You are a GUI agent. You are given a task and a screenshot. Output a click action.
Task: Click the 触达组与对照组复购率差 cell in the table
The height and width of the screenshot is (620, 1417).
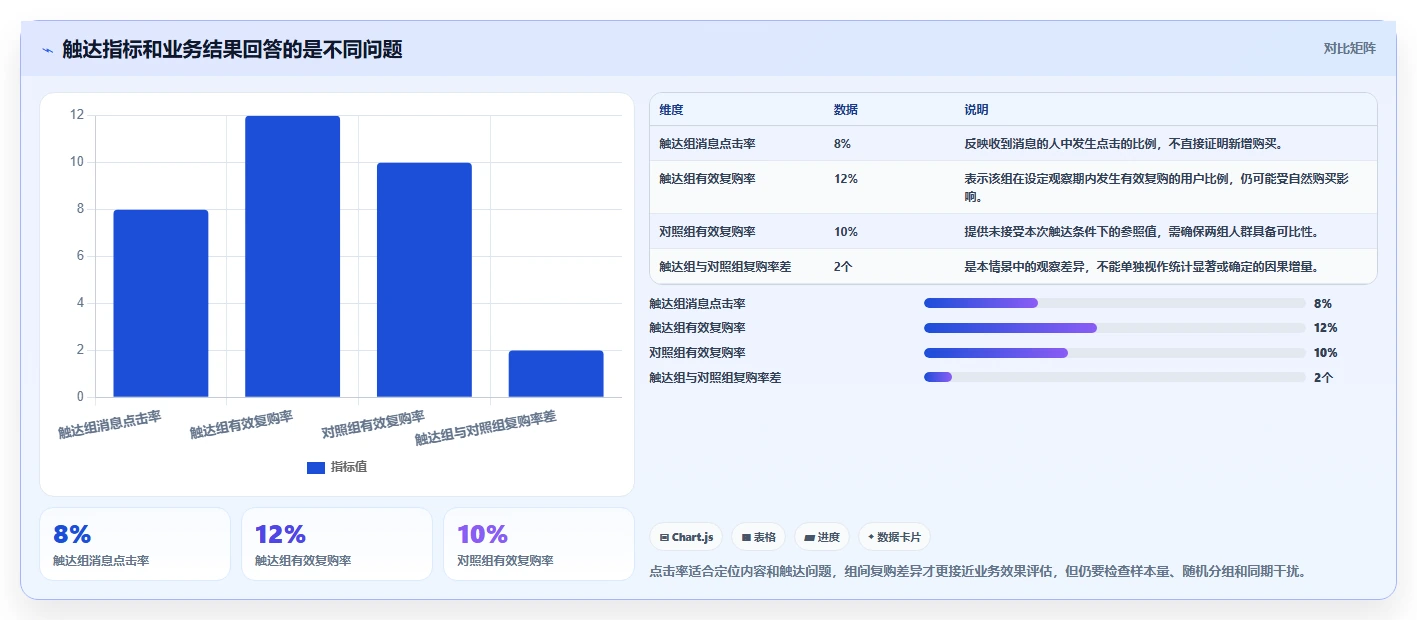[x=725, y=267]
